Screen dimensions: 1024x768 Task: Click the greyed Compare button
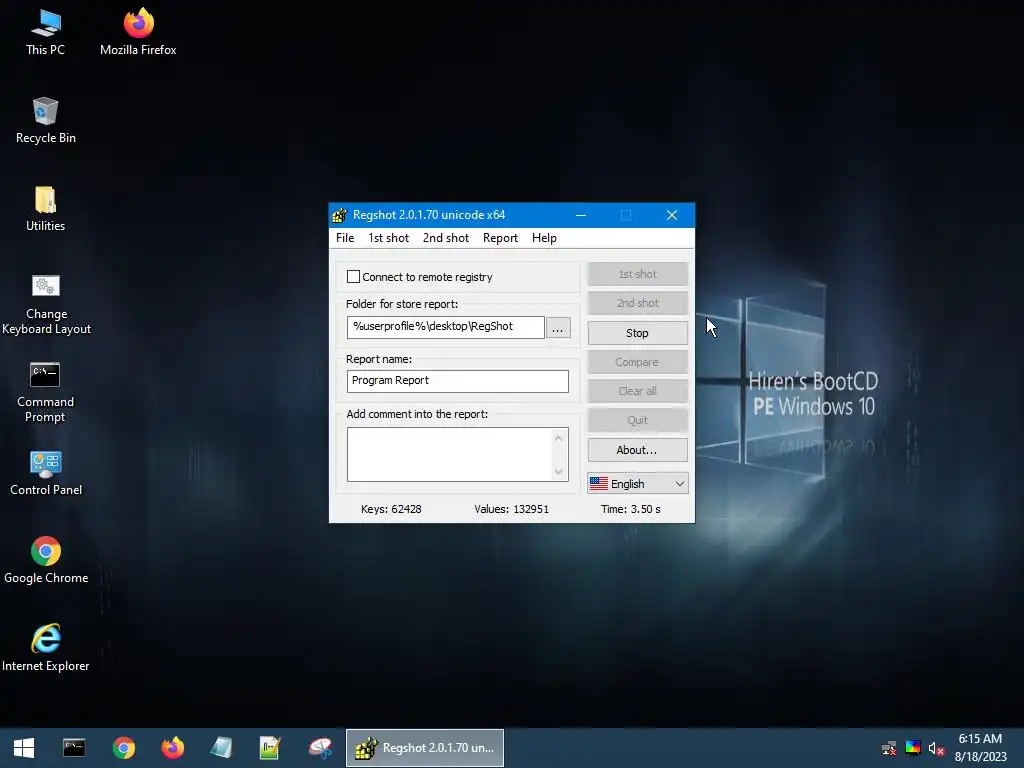pos(637,362)
